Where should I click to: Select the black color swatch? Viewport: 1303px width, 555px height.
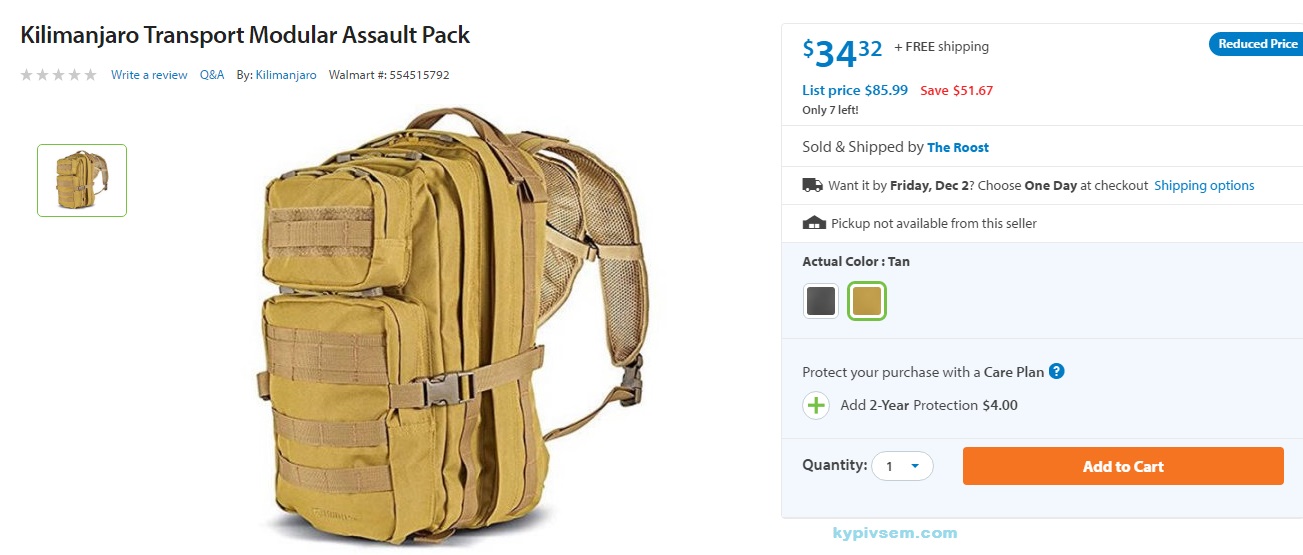pyautogui.click(x=821, y=301)
